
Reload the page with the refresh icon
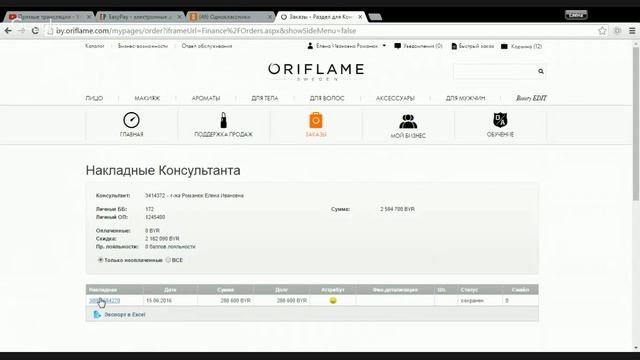pyautogui.click(x=35, y=31)
